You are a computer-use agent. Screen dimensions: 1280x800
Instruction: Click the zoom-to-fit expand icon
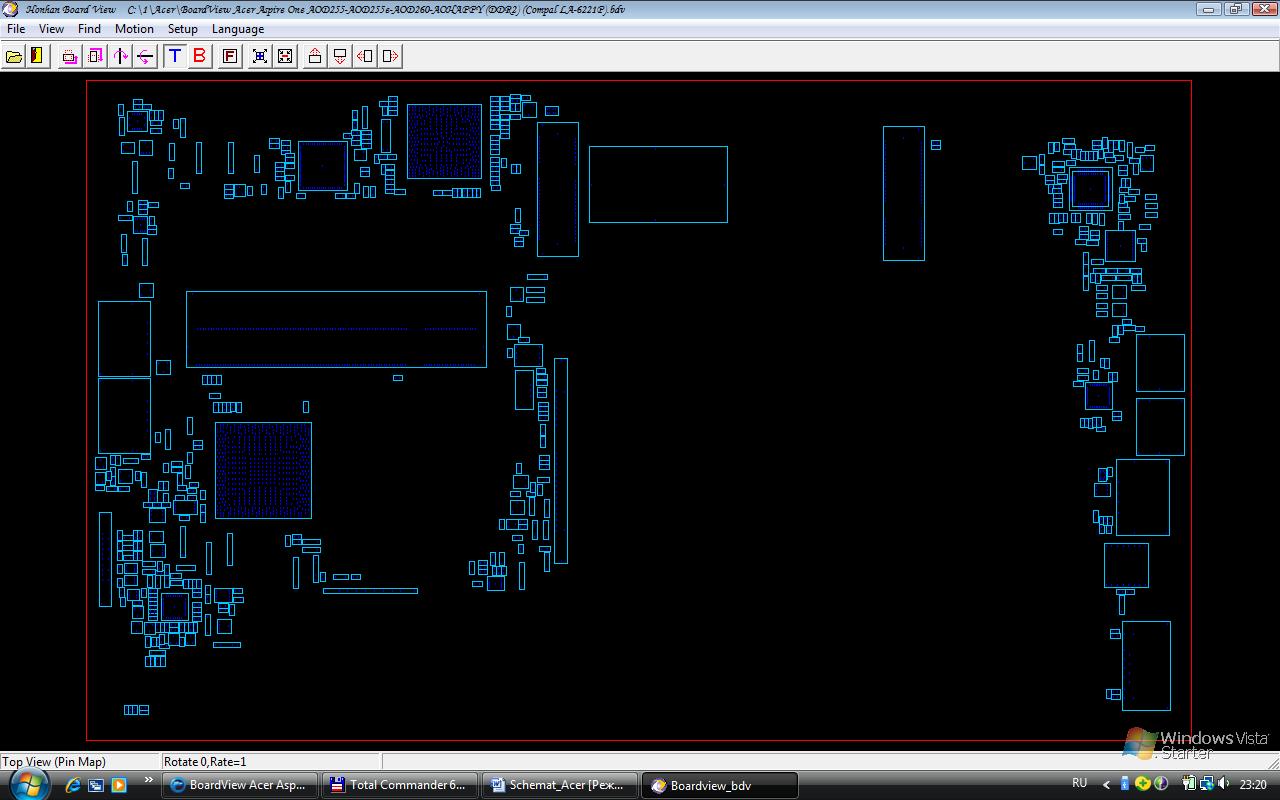(x=260, y=56)
